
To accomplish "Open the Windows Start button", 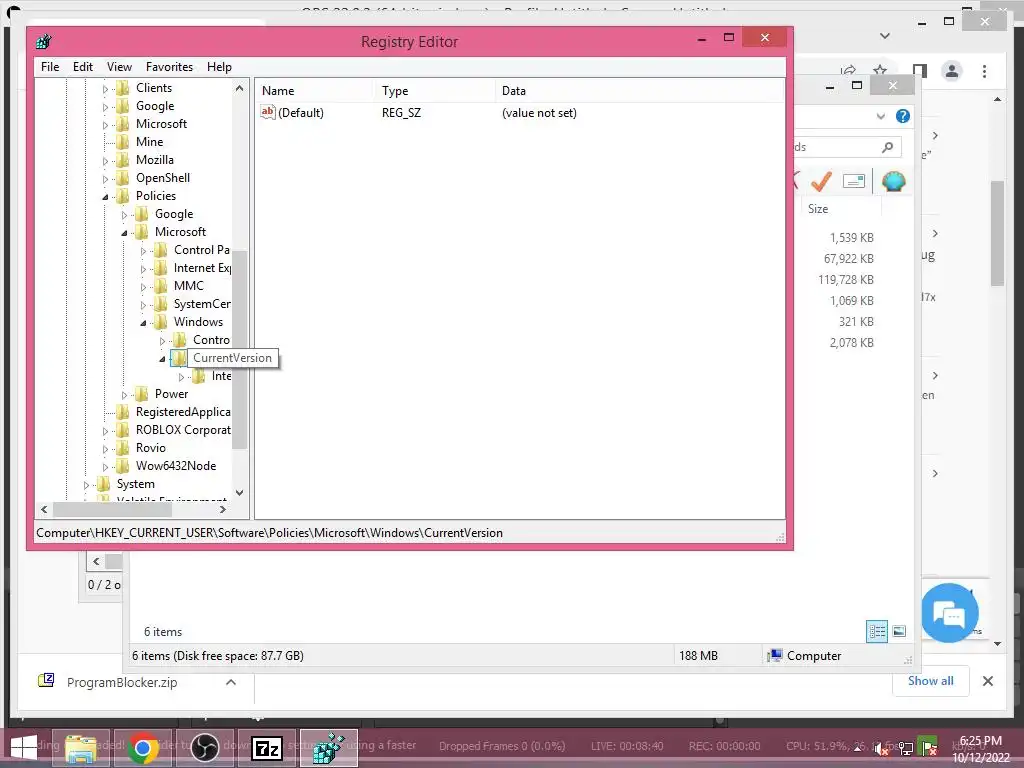I will (24, 748).
